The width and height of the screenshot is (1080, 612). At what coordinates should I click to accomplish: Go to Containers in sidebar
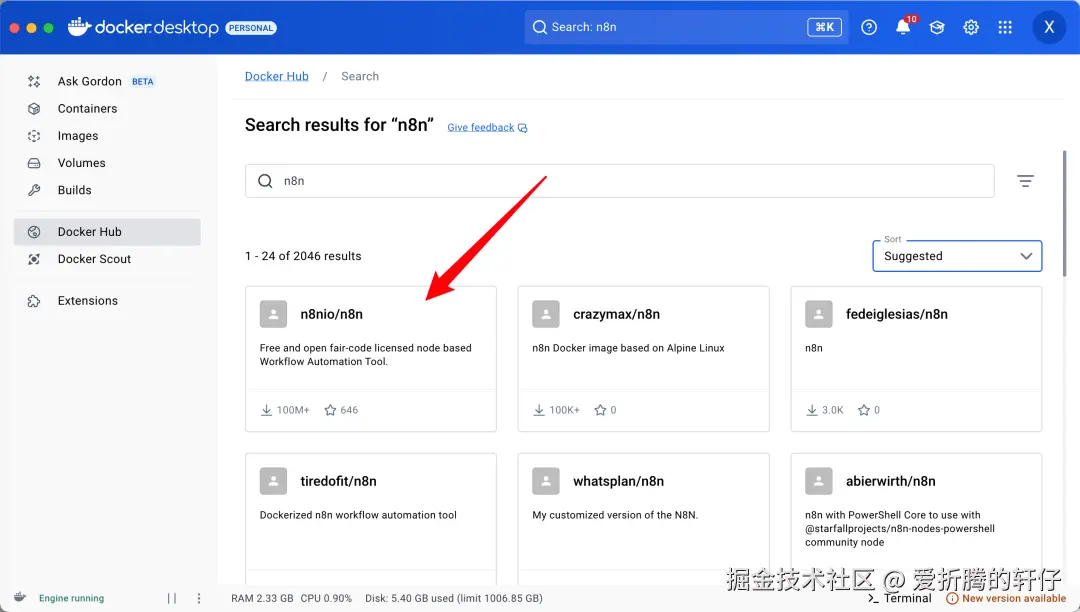tap(107, 109)
